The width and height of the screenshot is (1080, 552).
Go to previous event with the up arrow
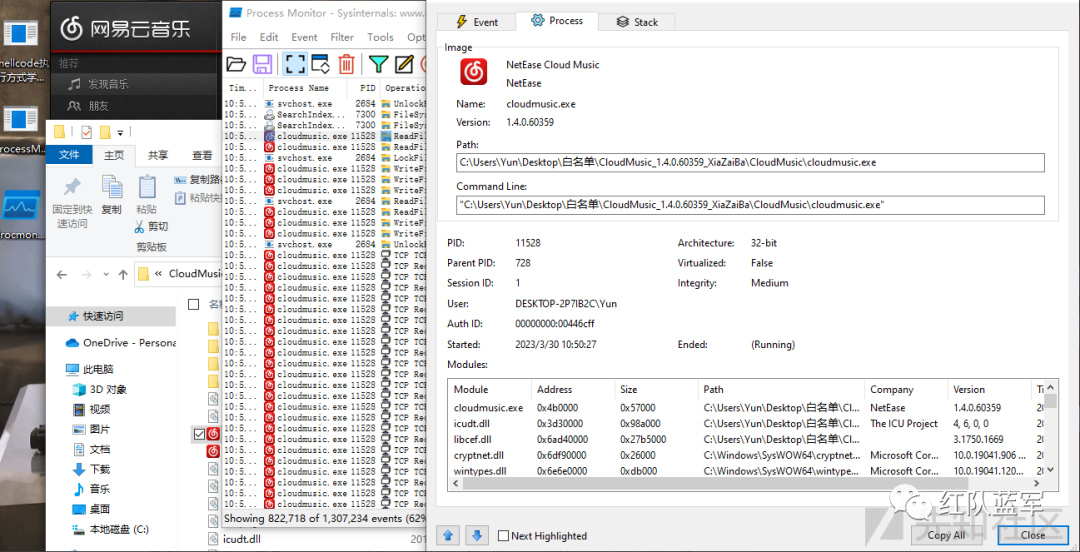pyautogui.click(x=448, y=535)
